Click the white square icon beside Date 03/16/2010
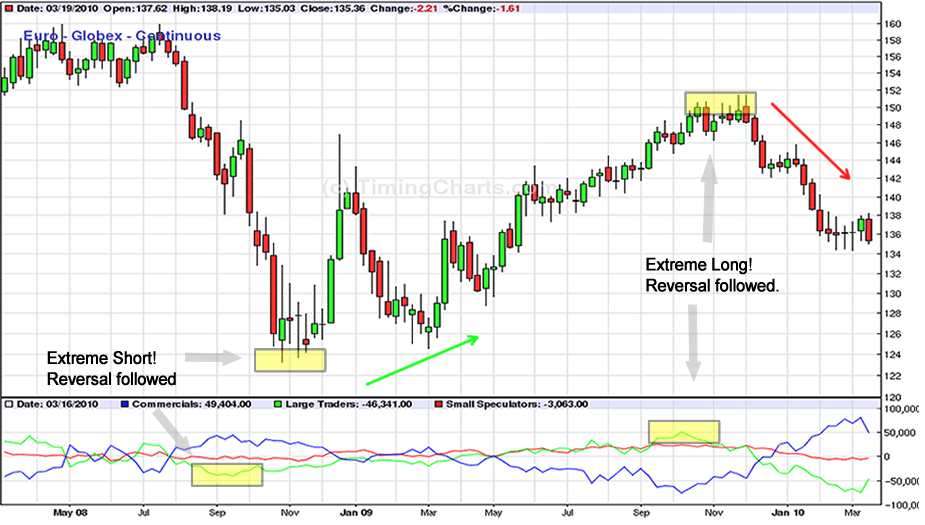 click(9, 403)
